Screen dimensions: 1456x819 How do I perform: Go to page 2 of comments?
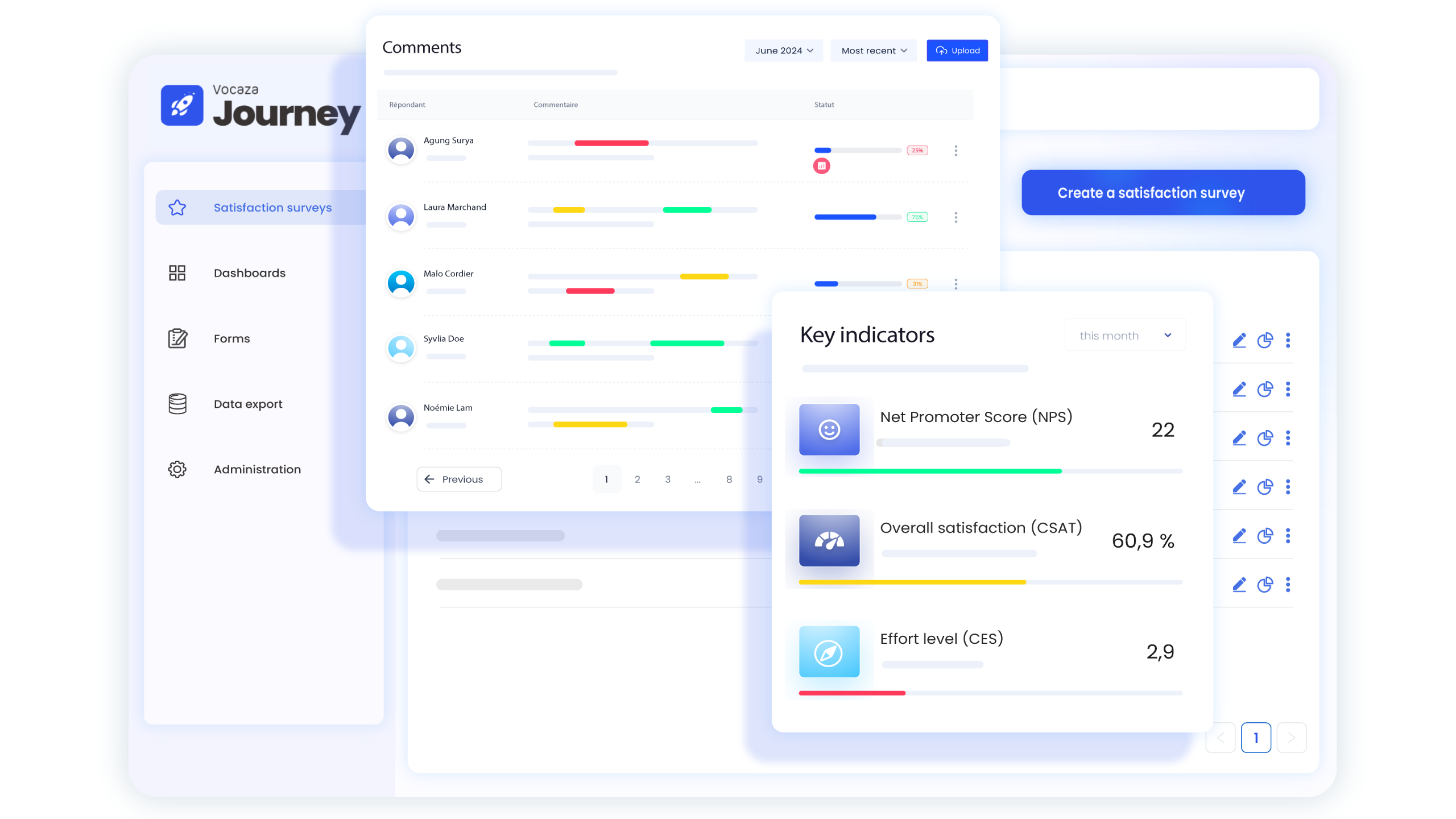click(x=637, y=479)
